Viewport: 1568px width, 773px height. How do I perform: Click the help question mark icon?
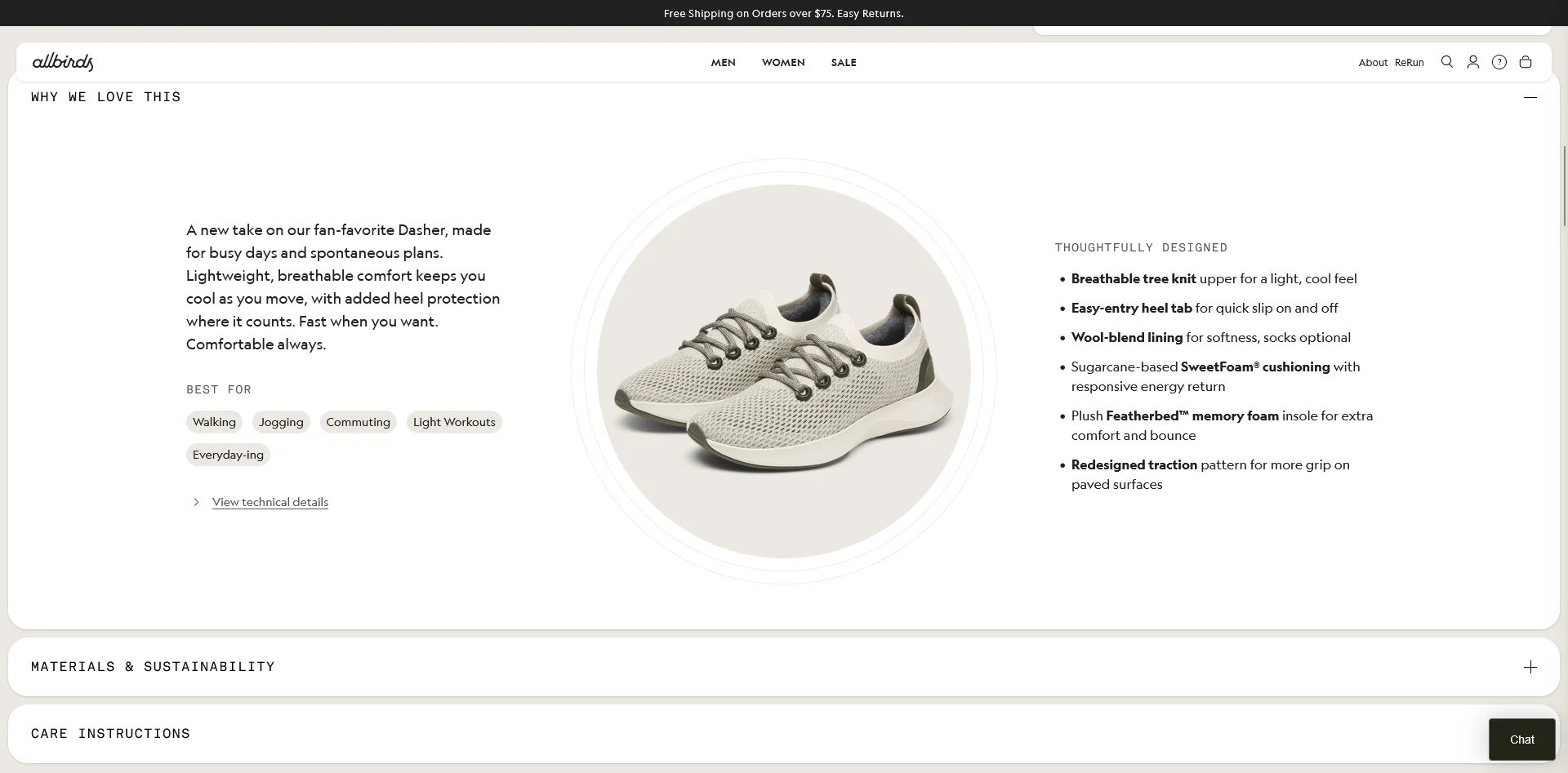pyautogui.click(x=1499, y=62)
